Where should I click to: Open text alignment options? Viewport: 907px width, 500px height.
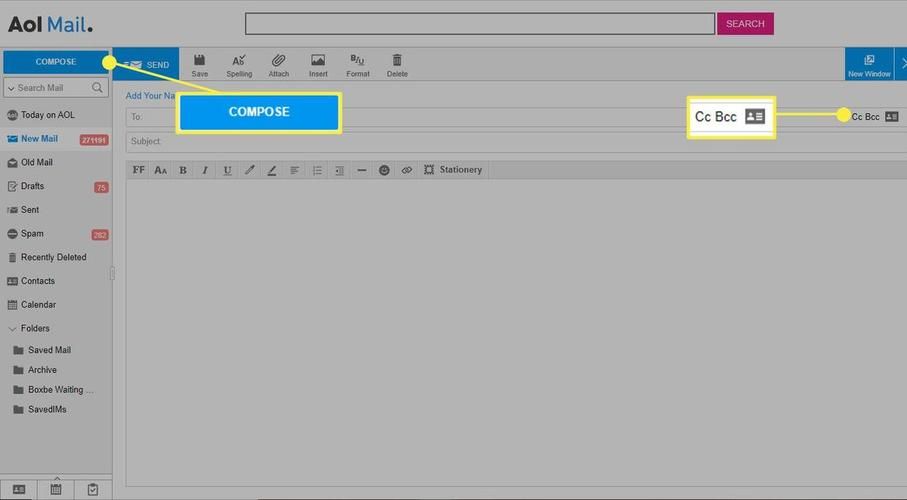point(294,170)
